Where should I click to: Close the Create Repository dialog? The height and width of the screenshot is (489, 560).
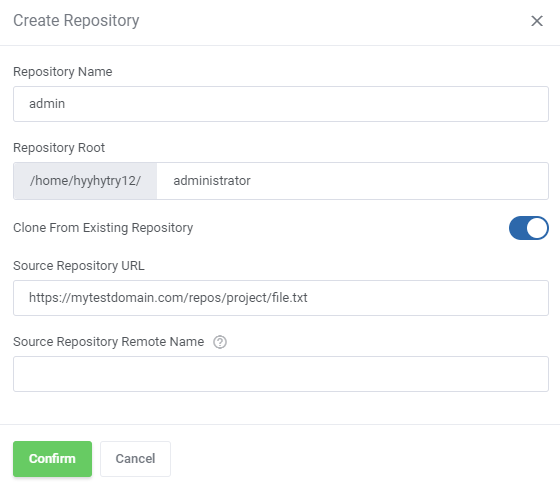(x=537, y=21)
